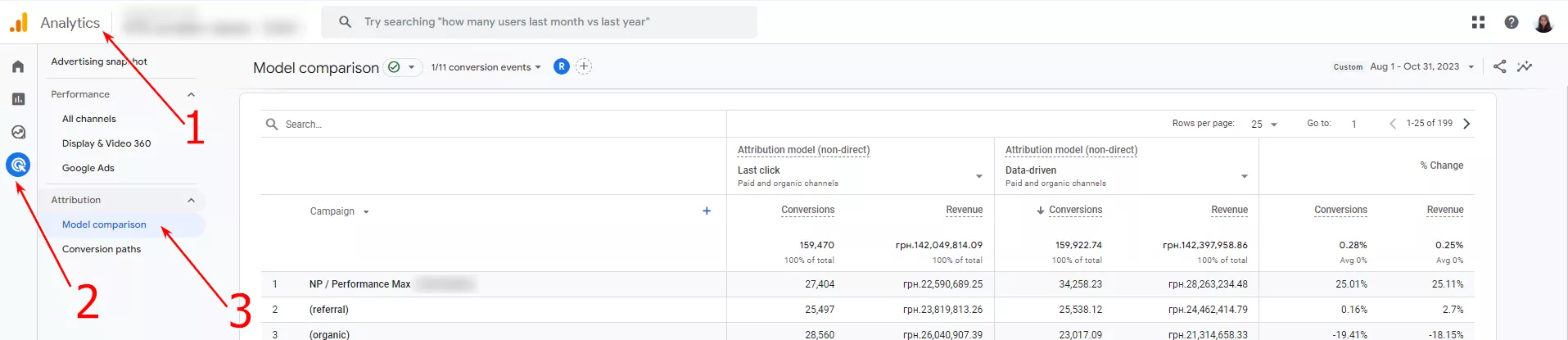Open the 1/11 conversion events dropdown

pyautogui.click(x=486, y=67)
